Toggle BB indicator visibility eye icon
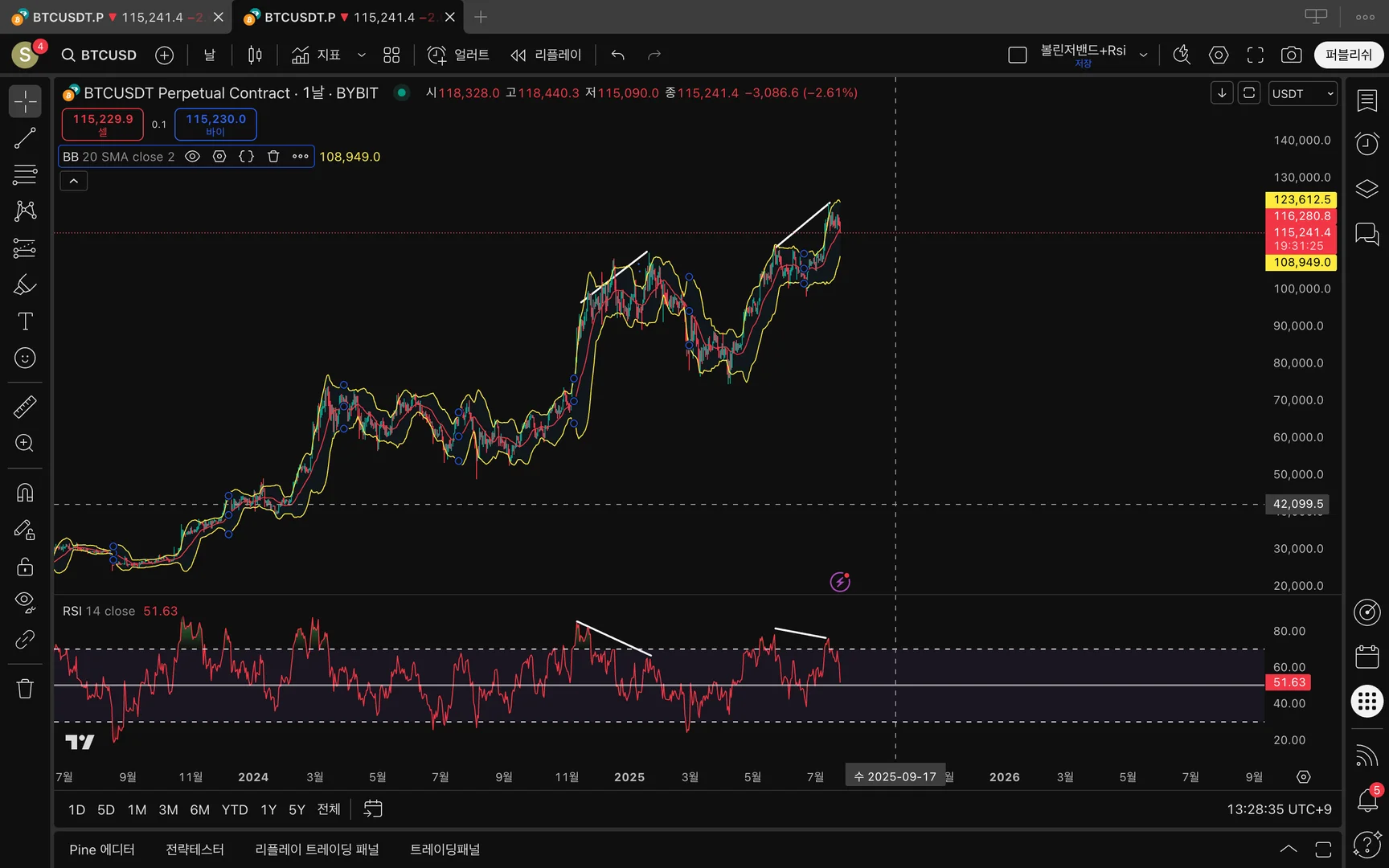This screenshot has height=868, width=1389. click(x=192, y=157)
